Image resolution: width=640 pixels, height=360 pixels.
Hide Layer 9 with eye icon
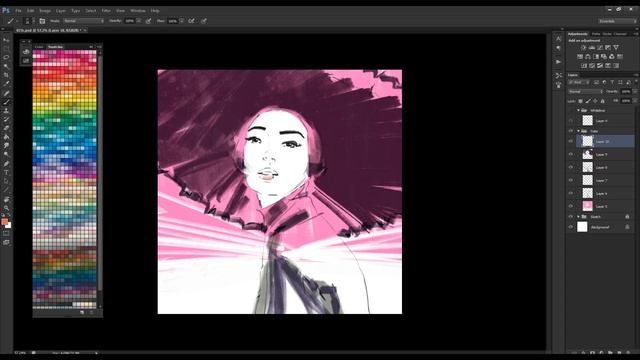571,154
